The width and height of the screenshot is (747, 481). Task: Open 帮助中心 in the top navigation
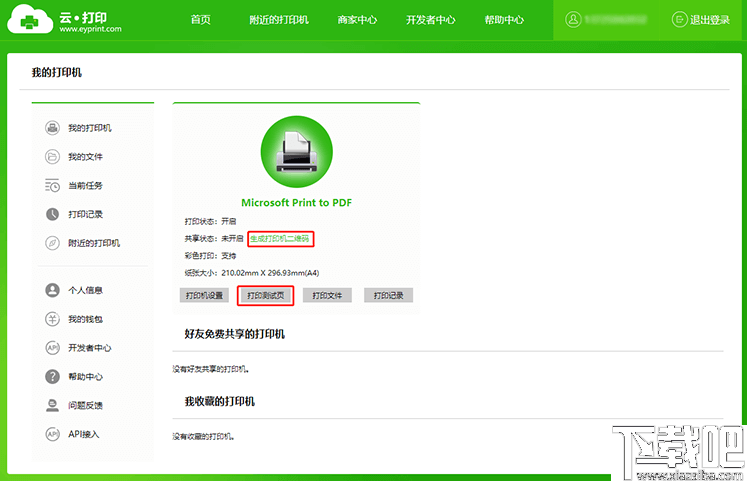tap(505, 20)
